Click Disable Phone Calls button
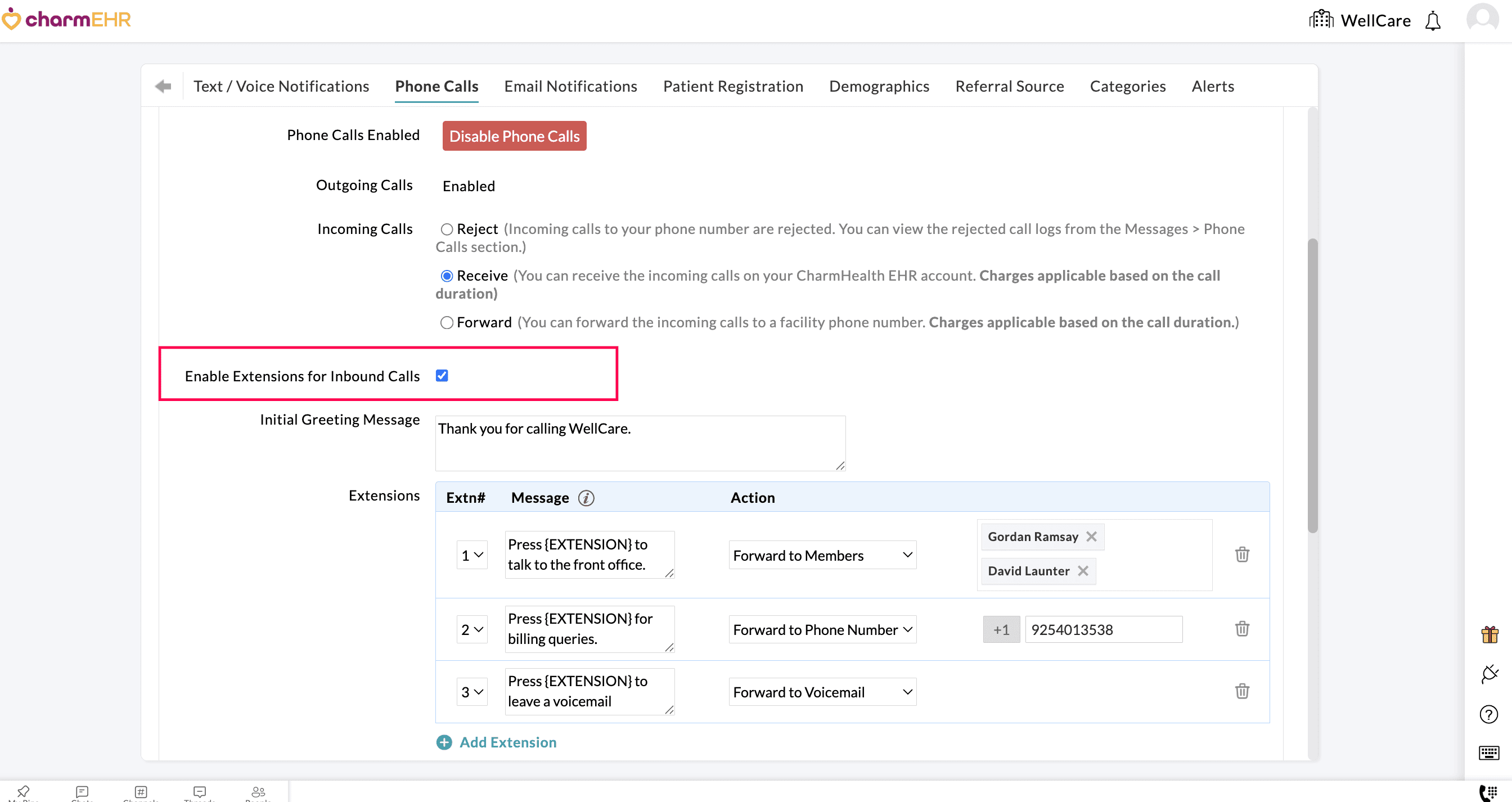Viewport: 1512px width, 802px height. point(514,136)
